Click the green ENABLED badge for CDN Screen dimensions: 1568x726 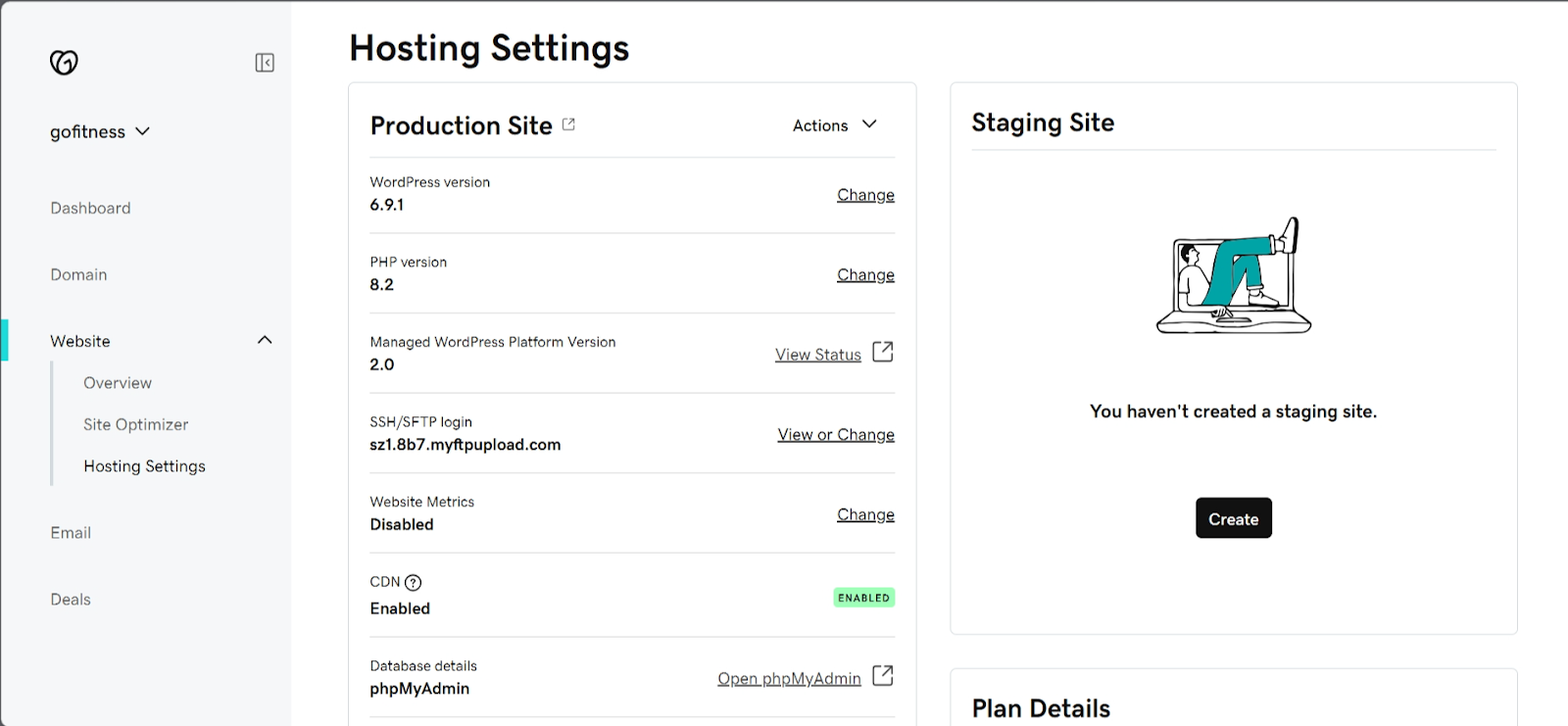(864, 598)
